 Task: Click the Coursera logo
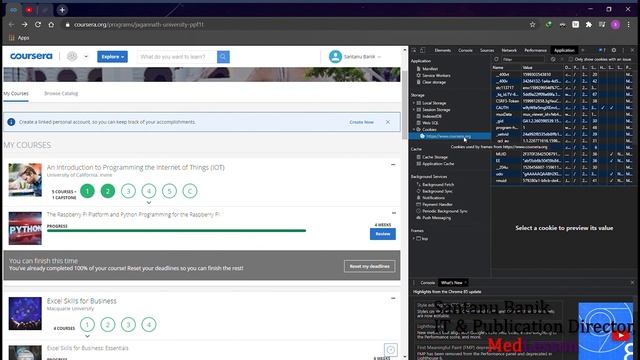31,56
